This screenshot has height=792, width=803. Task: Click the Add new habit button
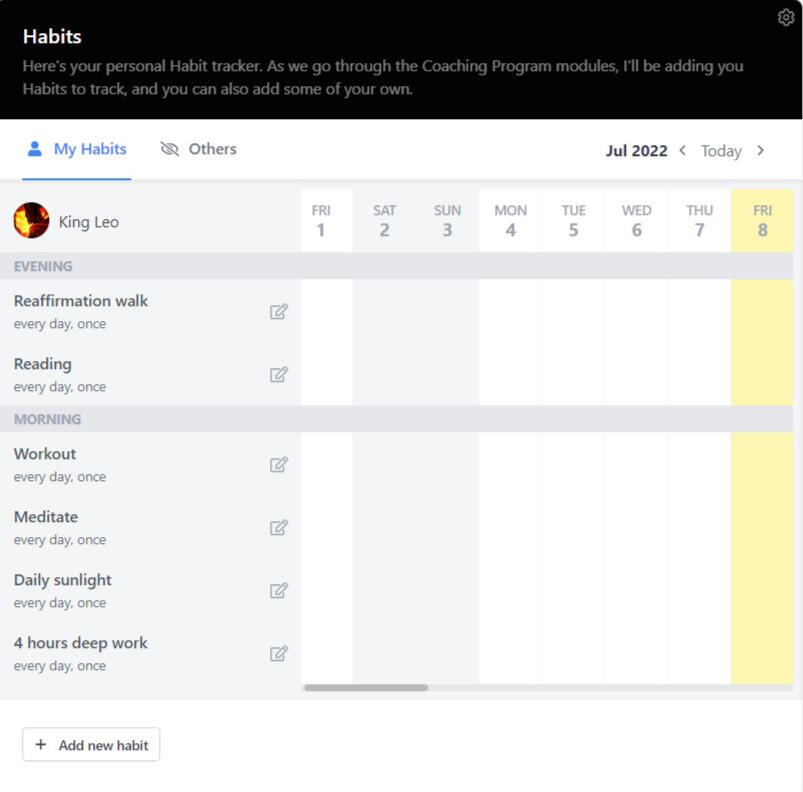coord(91,745)
